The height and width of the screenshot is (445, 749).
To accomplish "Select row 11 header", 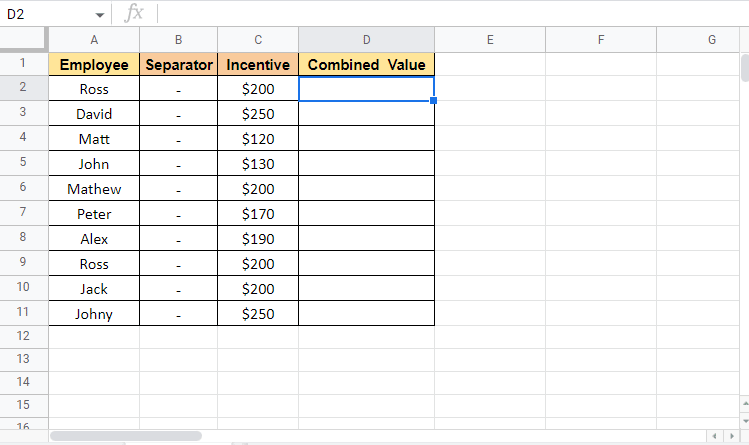I will click(23, 314).
